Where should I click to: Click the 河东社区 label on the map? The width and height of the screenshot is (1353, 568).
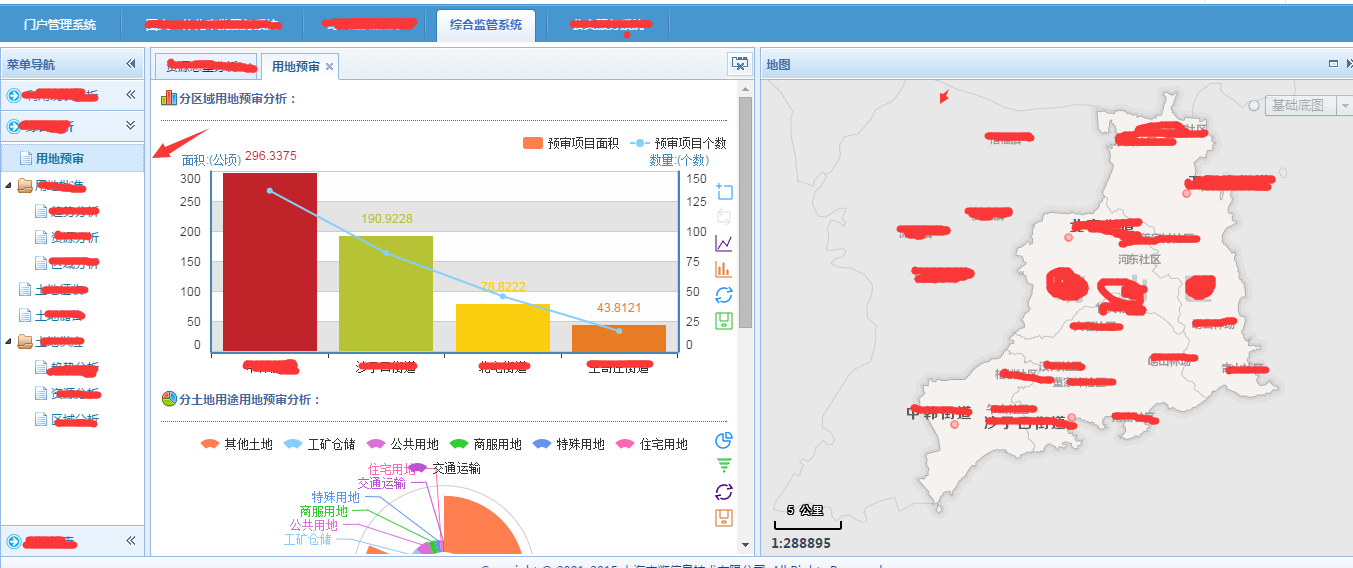1139,259
